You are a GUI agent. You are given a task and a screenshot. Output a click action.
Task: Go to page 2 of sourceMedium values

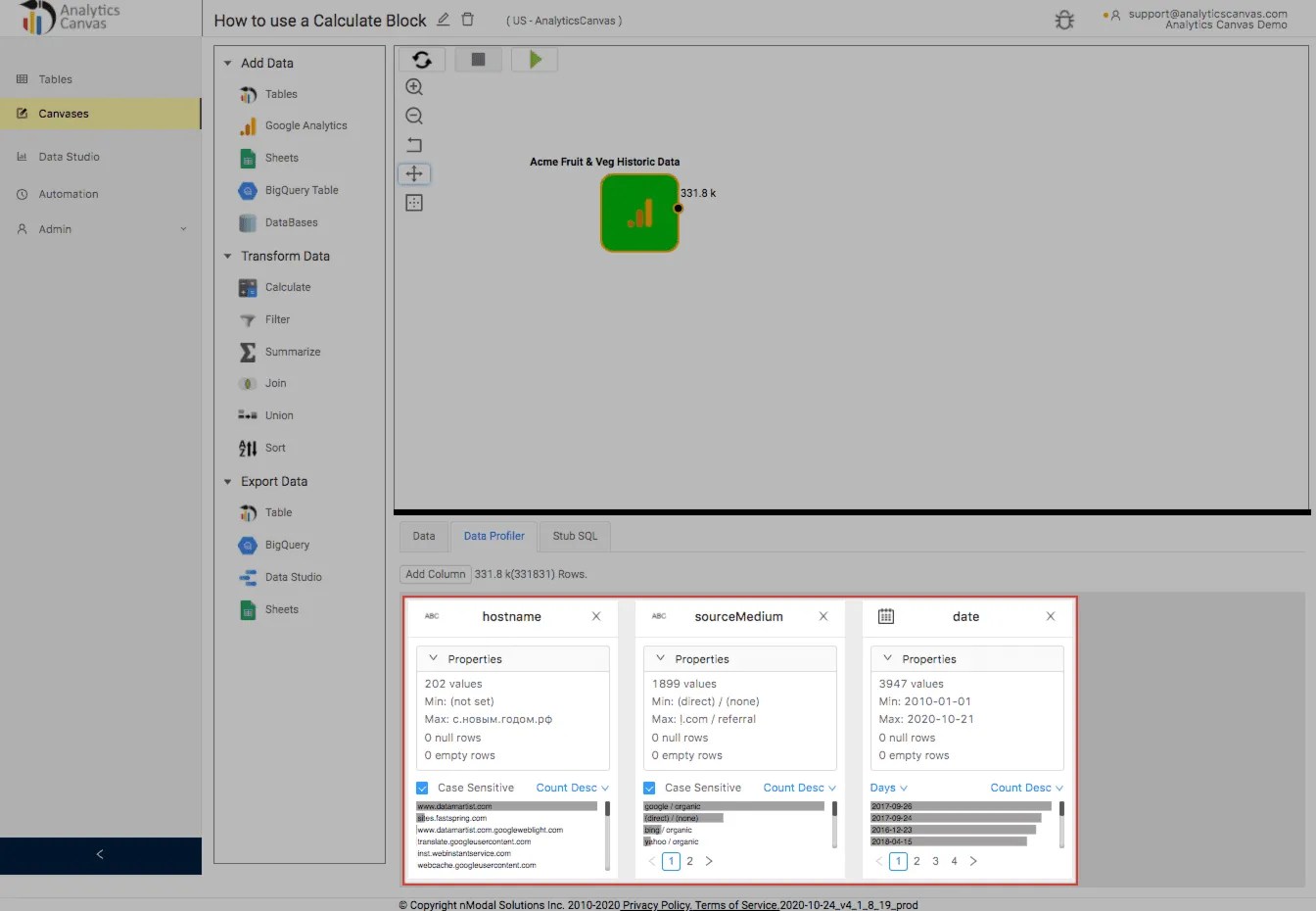[689, 861]
